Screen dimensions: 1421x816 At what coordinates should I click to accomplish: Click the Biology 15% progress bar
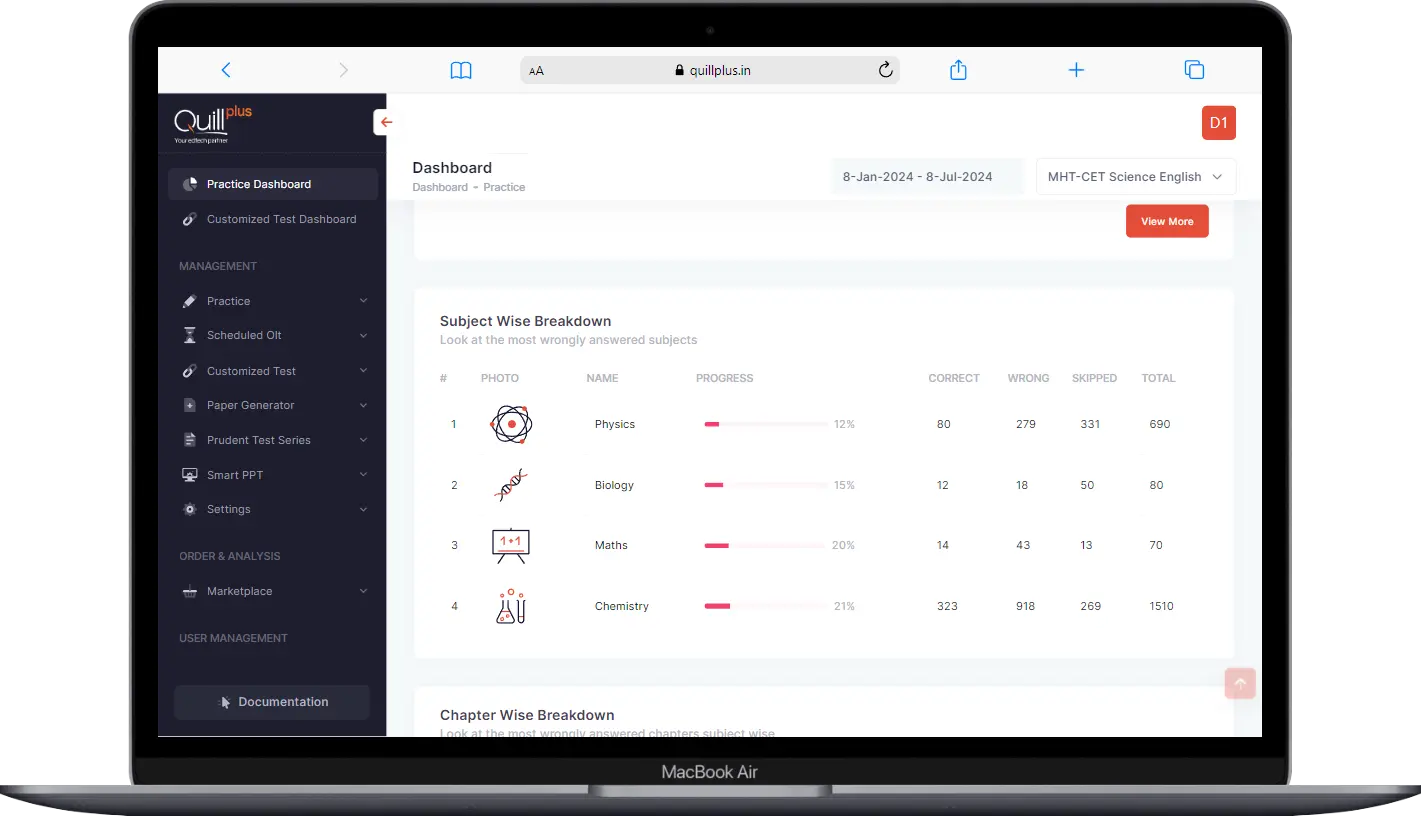pos(766,485)
